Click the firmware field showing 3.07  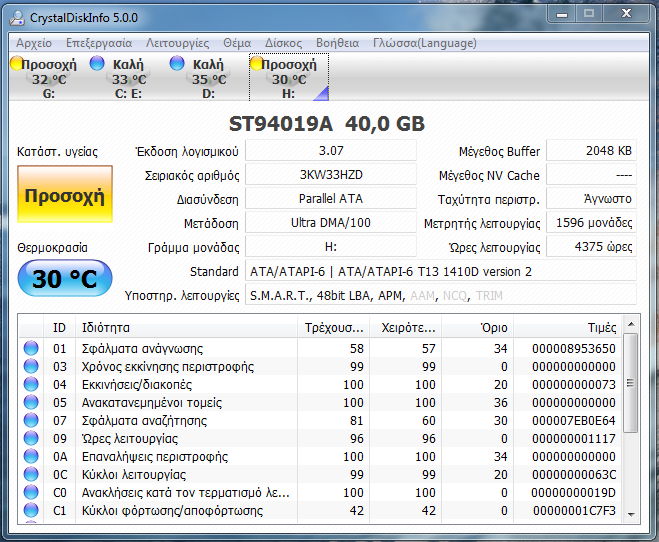pyautogui.click(x=331, y=151)
